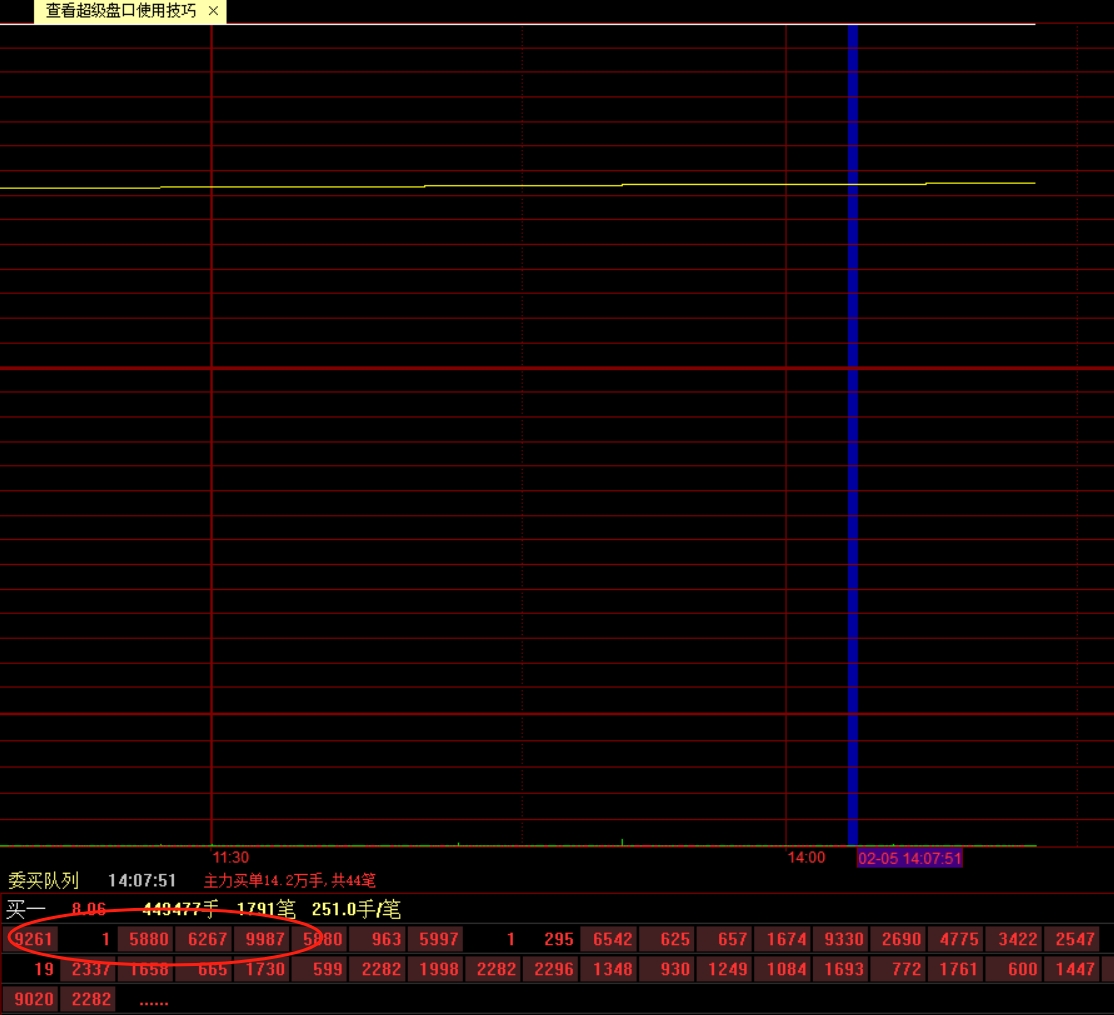
Task: Select queue cell 1447
Action: [x=1072, y=969]
